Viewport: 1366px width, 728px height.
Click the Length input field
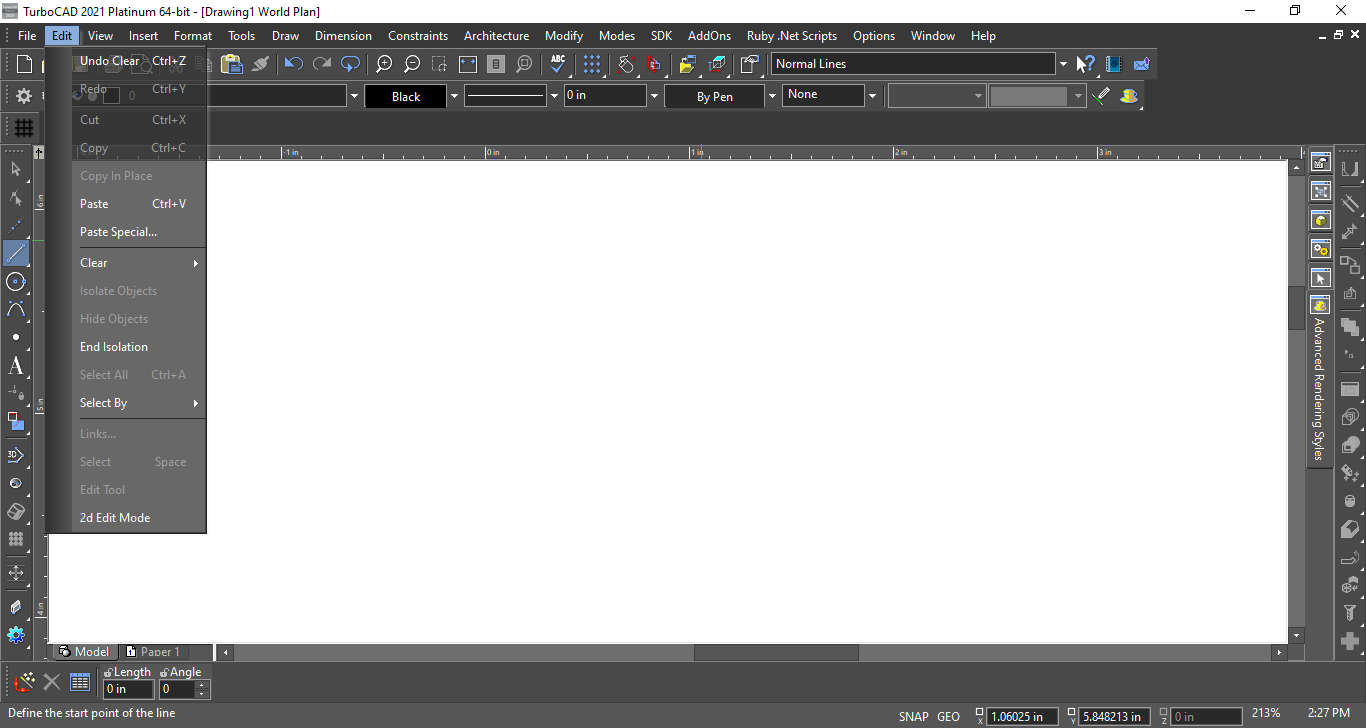129,689
